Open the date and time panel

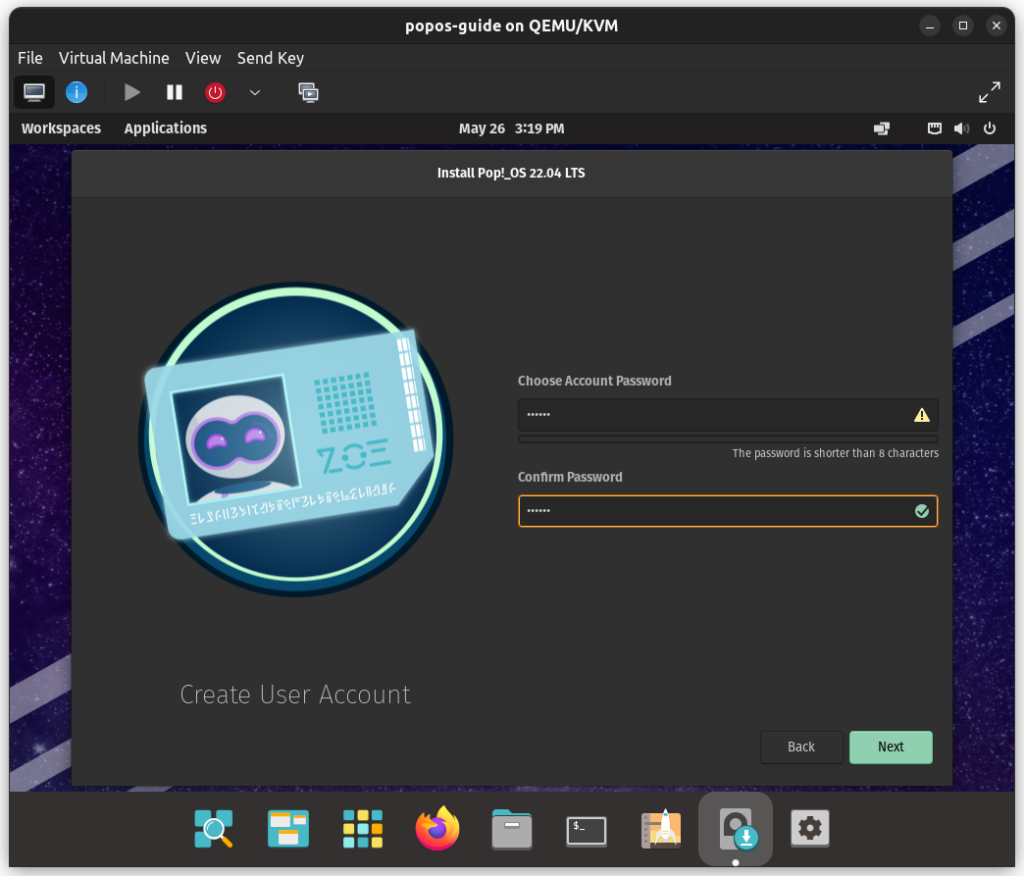[511, 128]
